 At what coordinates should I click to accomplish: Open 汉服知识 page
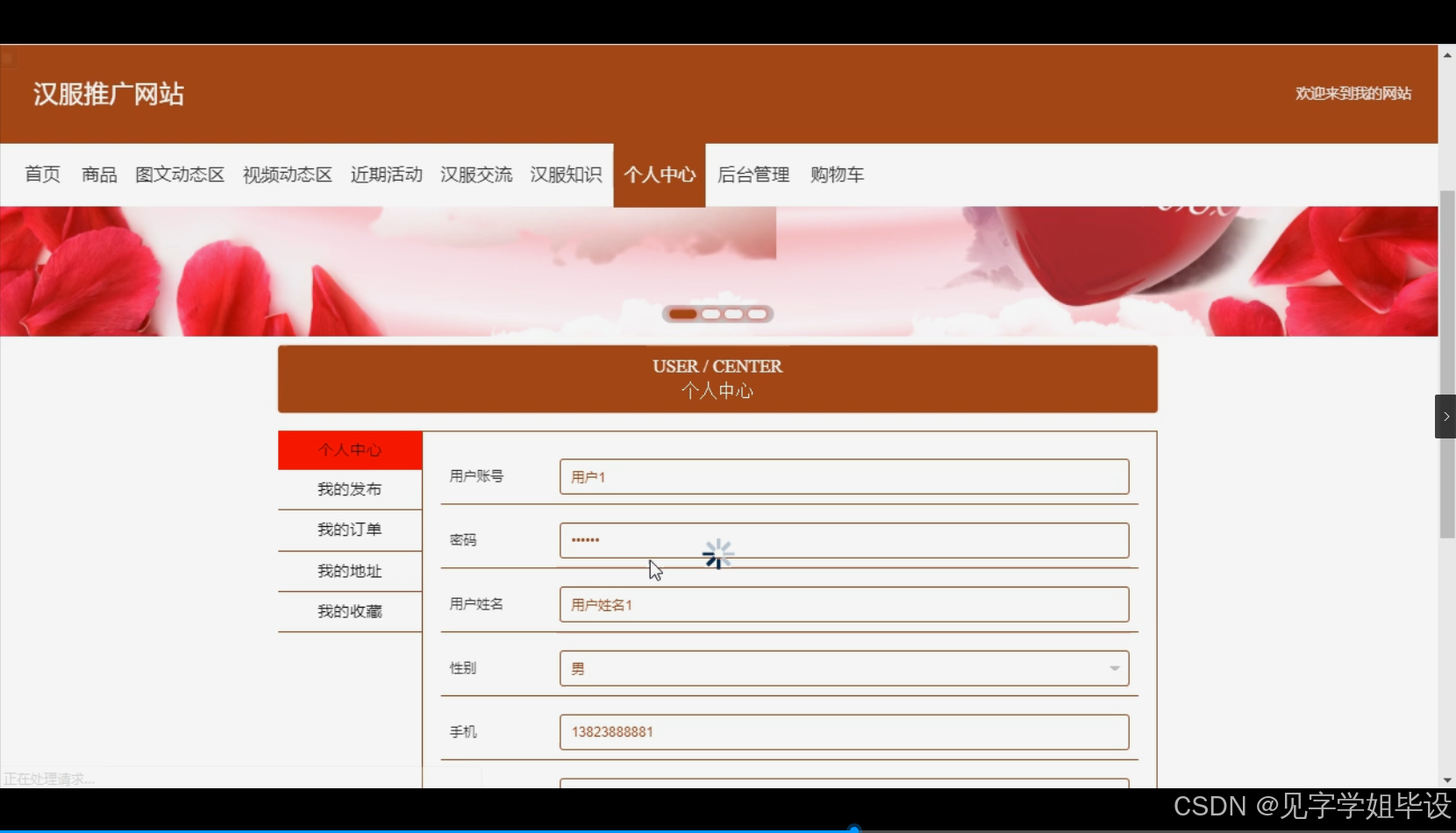coord(566,174)
